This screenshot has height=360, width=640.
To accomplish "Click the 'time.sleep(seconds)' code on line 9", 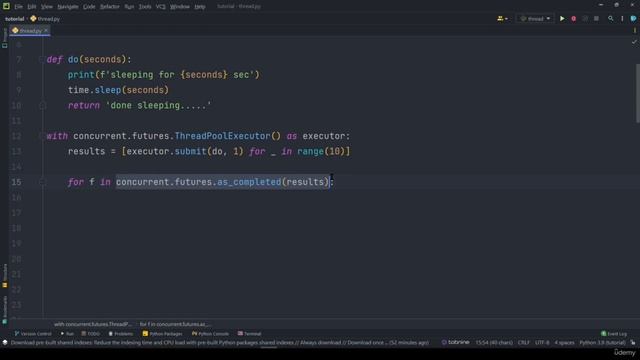I will point(118,90).
